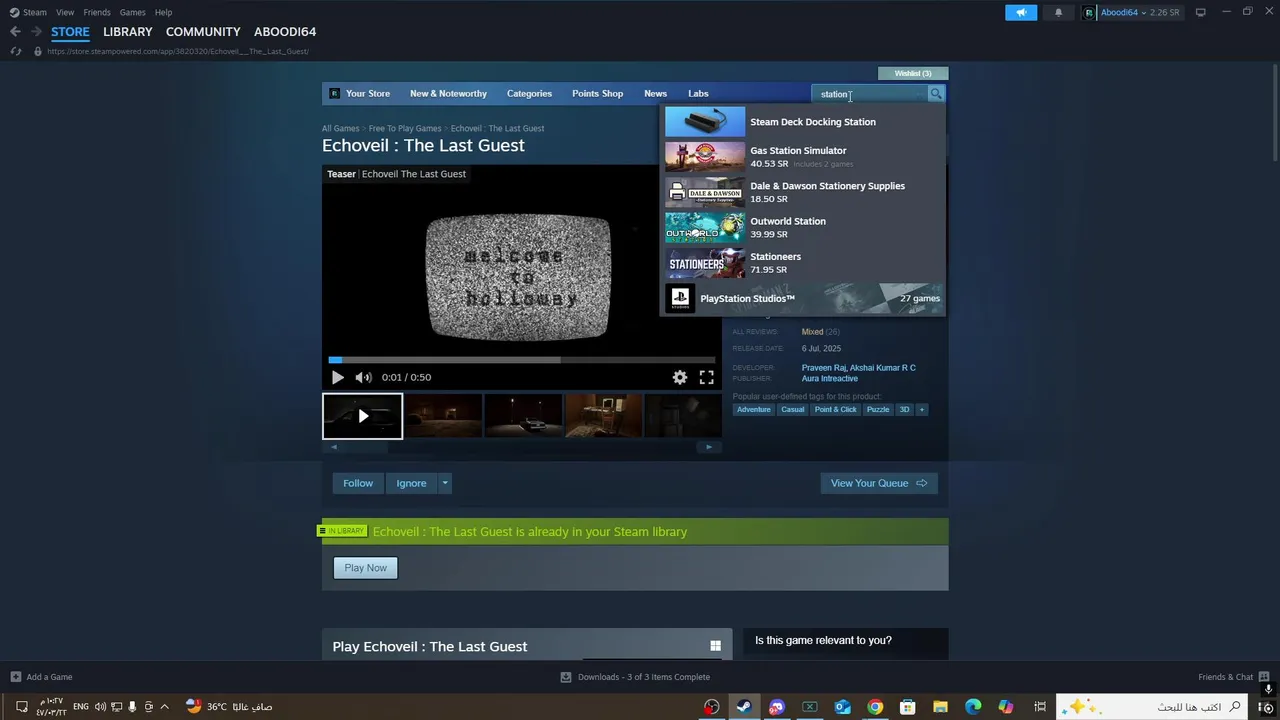Select Steam Deck Docking Station result
1280x720 pixels.
802,122
